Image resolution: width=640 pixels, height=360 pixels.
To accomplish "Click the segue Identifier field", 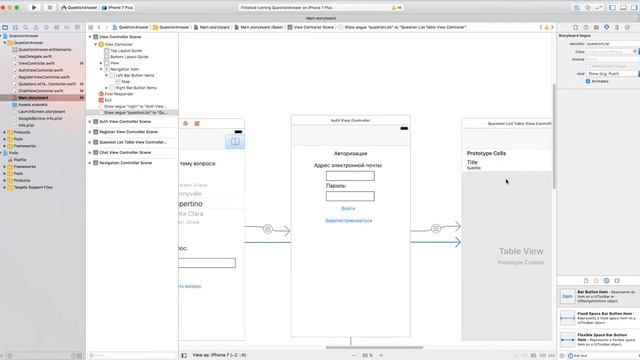I will tap(612, 44).
